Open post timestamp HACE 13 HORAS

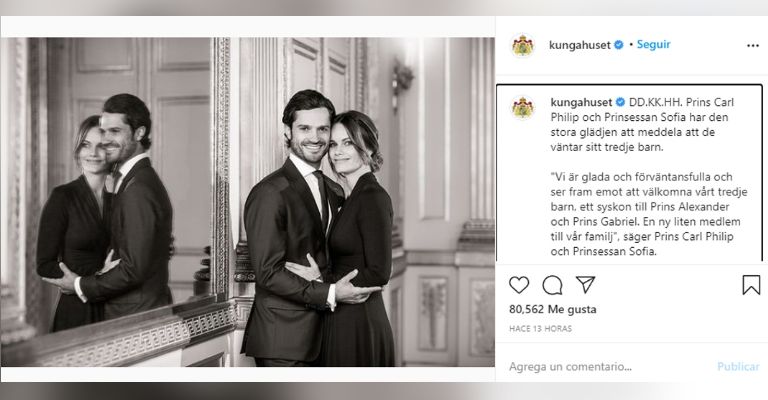point(540,329)
